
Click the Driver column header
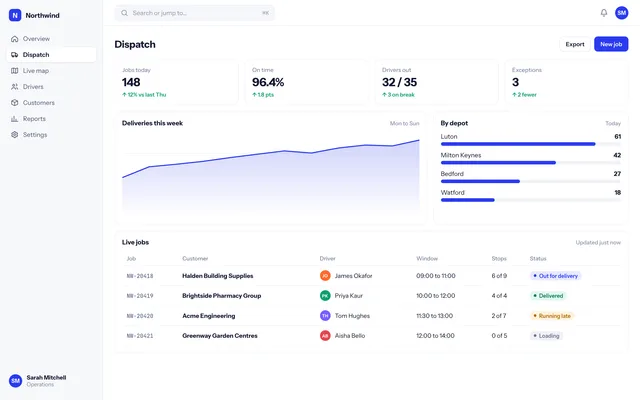(327, 258)
